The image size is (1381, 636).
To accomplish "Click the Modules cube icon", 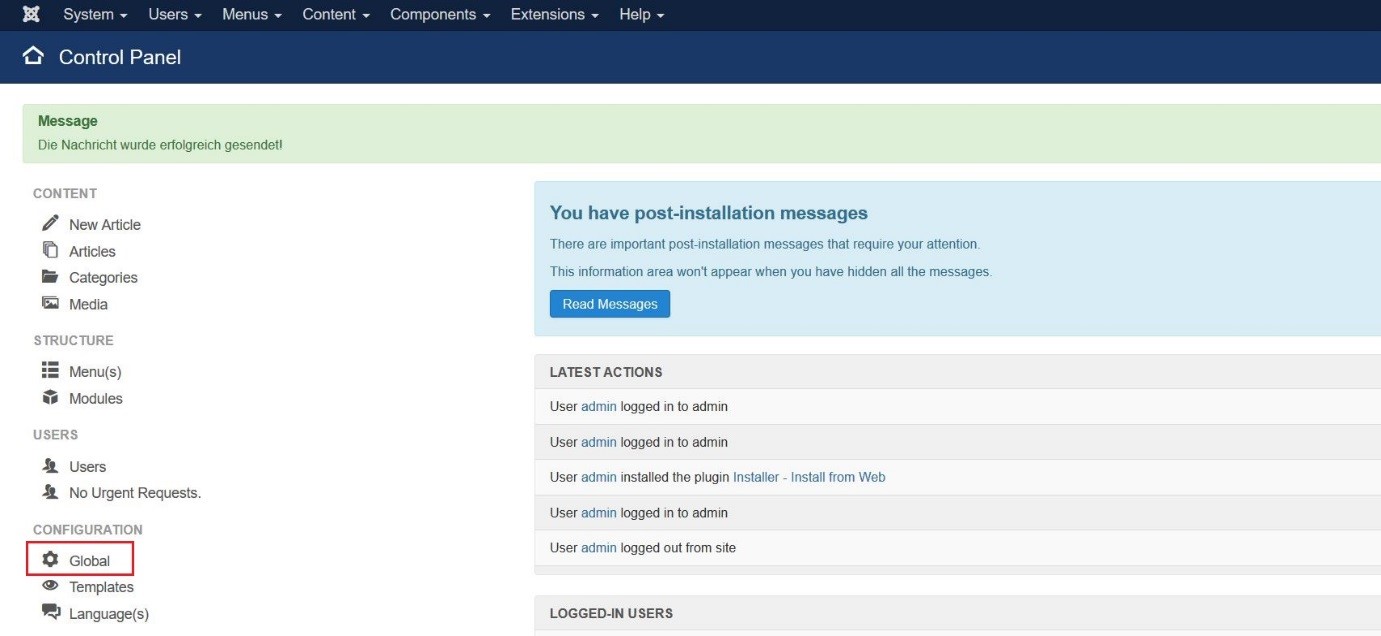I will pos(50,398).
